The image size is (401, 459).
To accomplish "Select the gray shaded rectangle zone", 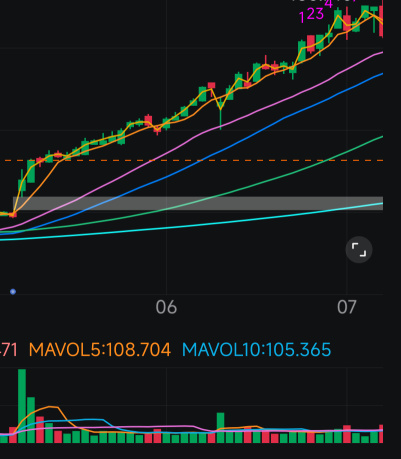I will [198, 203].
